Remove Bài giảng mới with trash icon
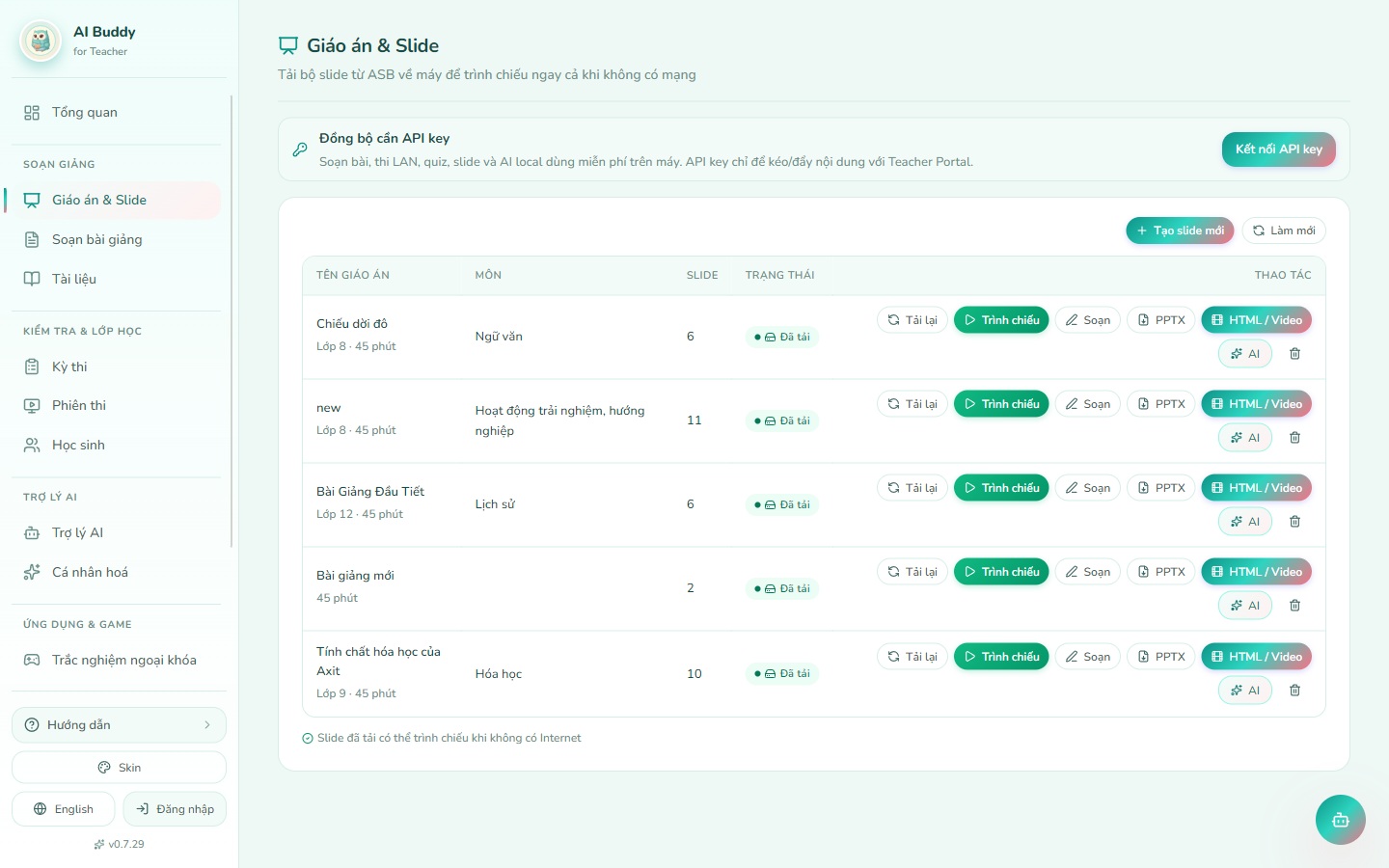1389x868 pixels. point(1294,606)
